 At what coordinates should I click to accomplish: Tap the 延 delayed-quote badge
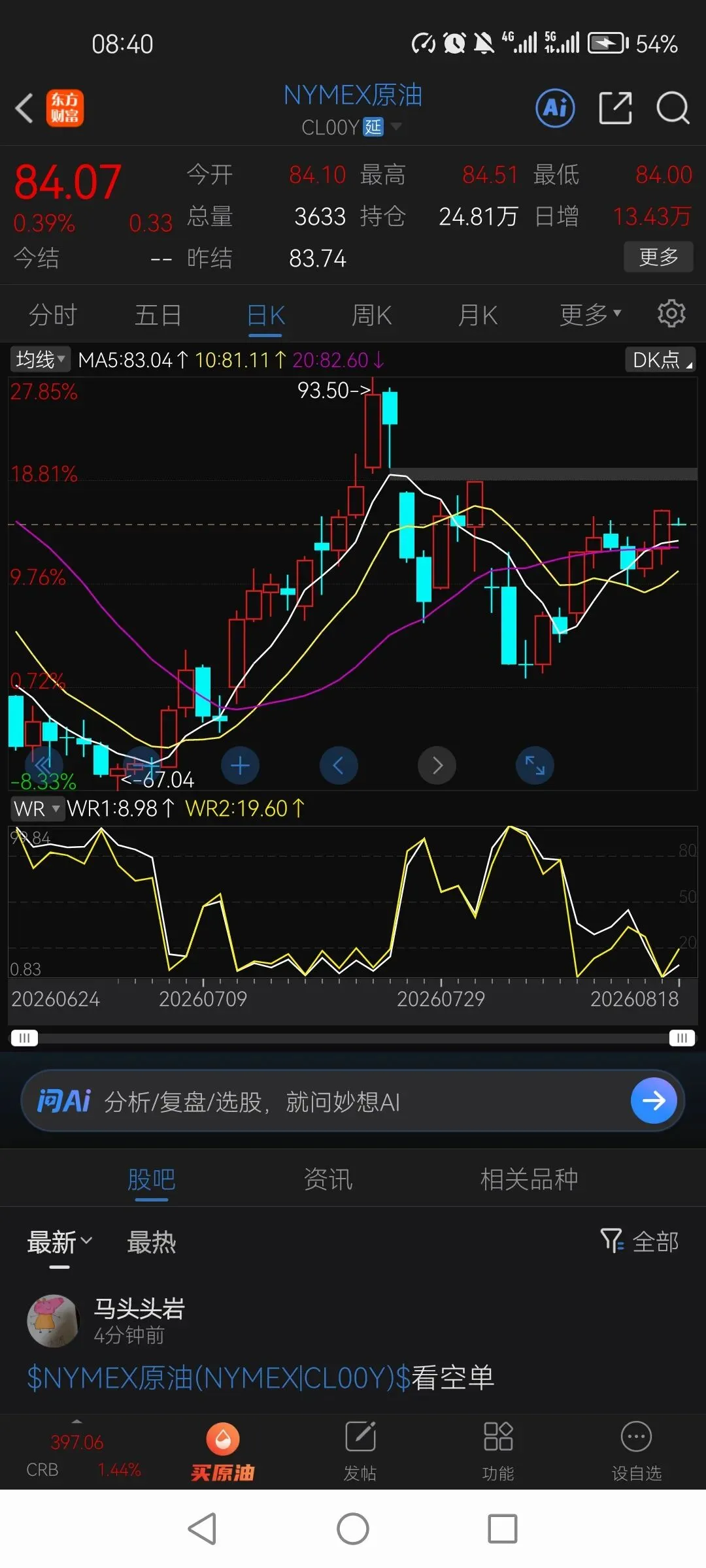373,127
